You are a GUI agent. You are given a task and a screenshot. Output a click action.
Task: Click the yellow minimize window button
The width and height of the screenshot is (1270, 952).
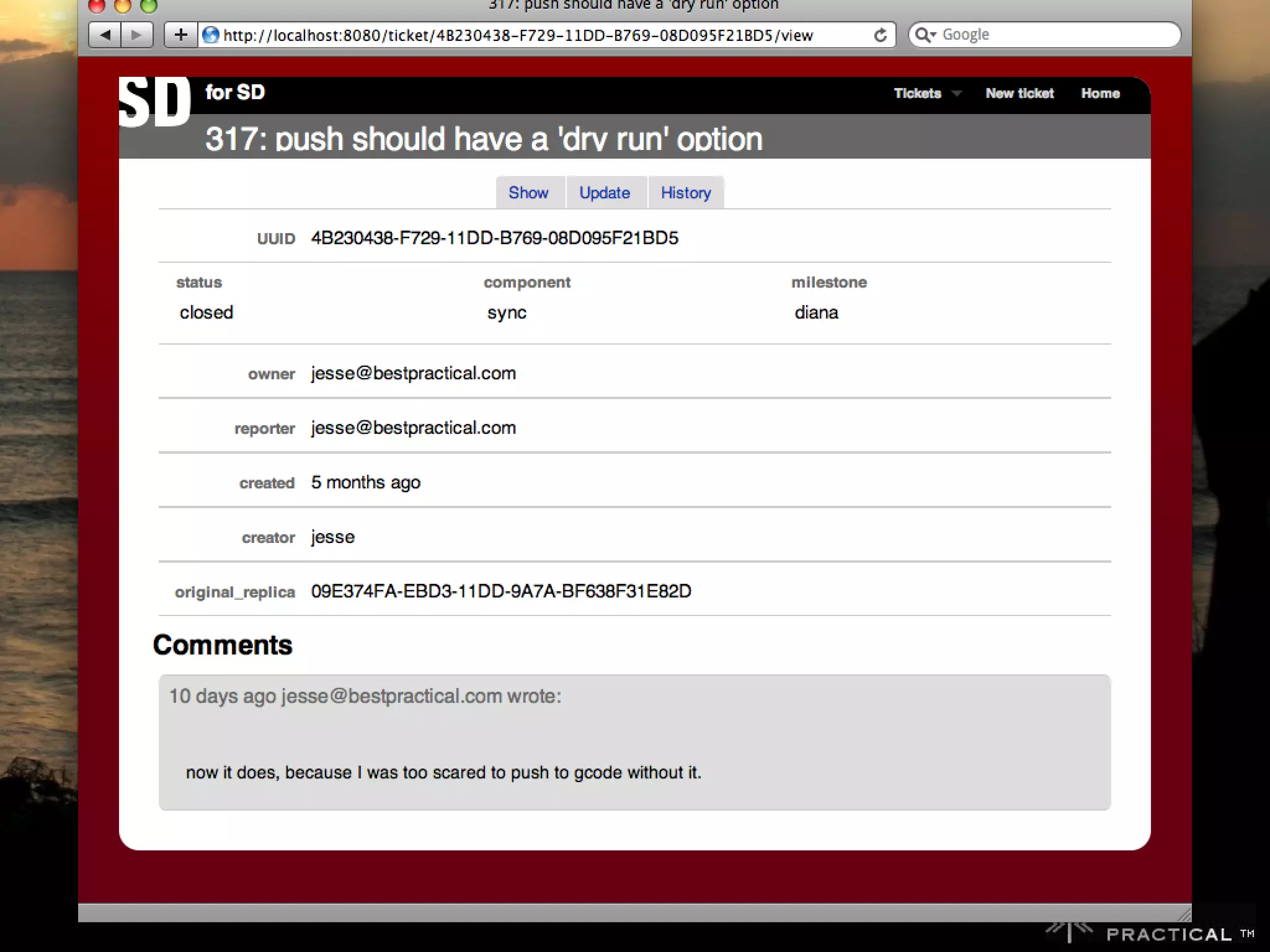[x=123, y=6]
